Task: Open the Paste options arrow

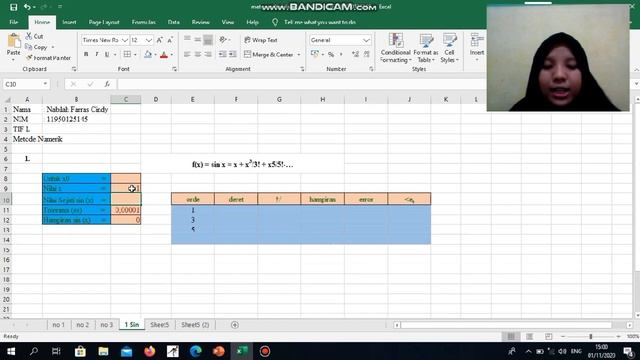Action: 13,60
